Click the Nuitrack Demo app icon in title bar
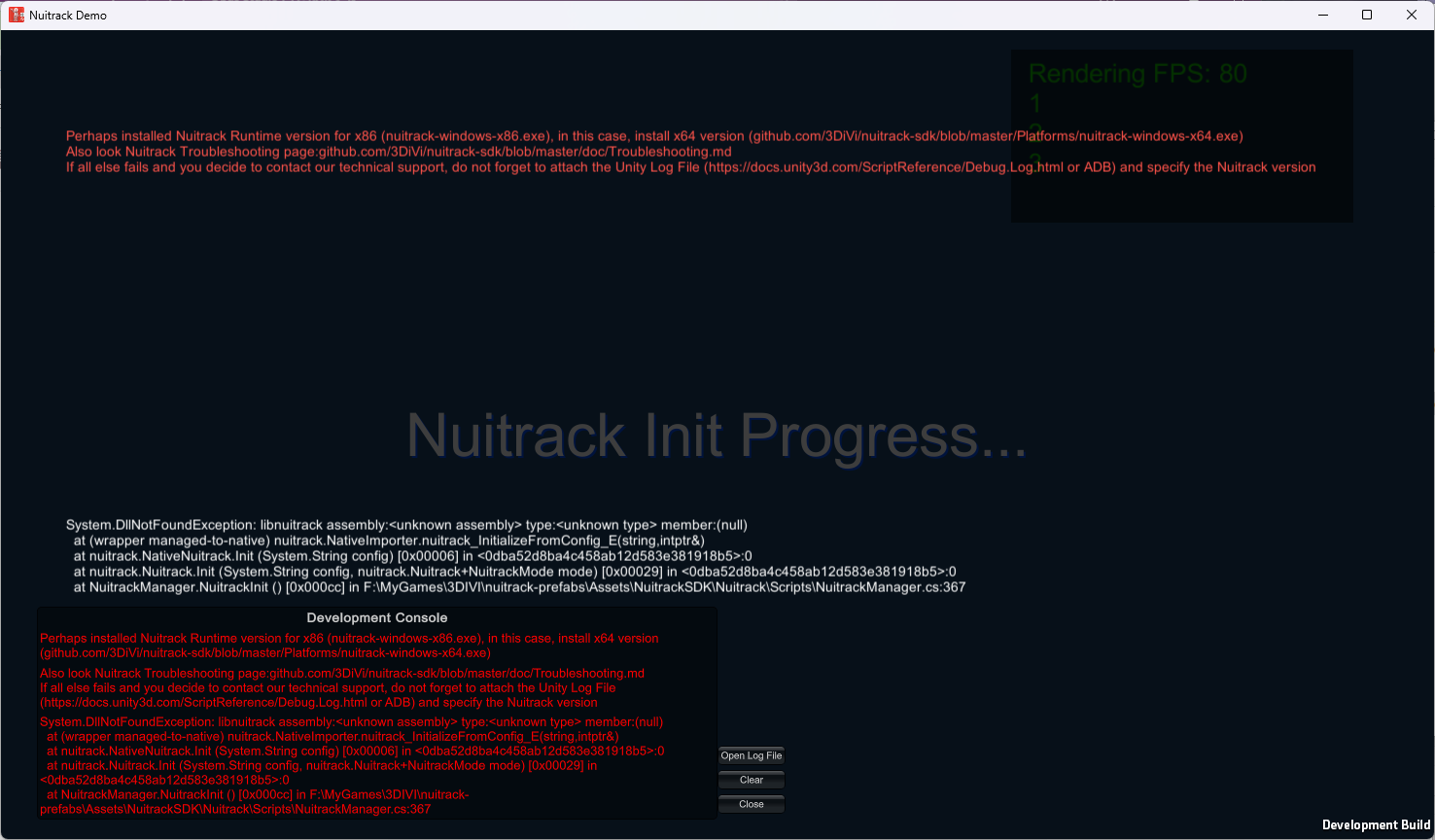This screenshot has width=1435, height=840. tap(17, 15)
